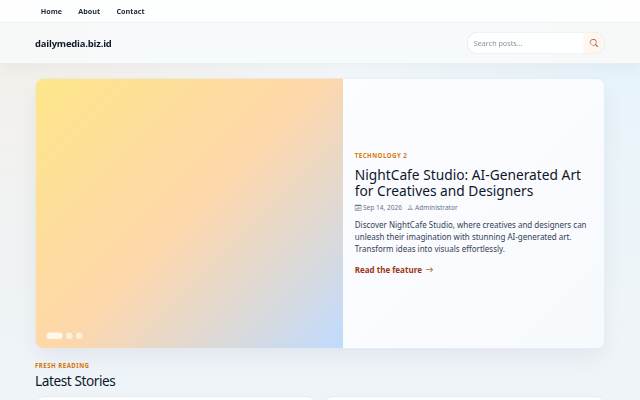Focus the Search posts input field
The height and width of the screenshot is (400, 640).
[527, 43]
